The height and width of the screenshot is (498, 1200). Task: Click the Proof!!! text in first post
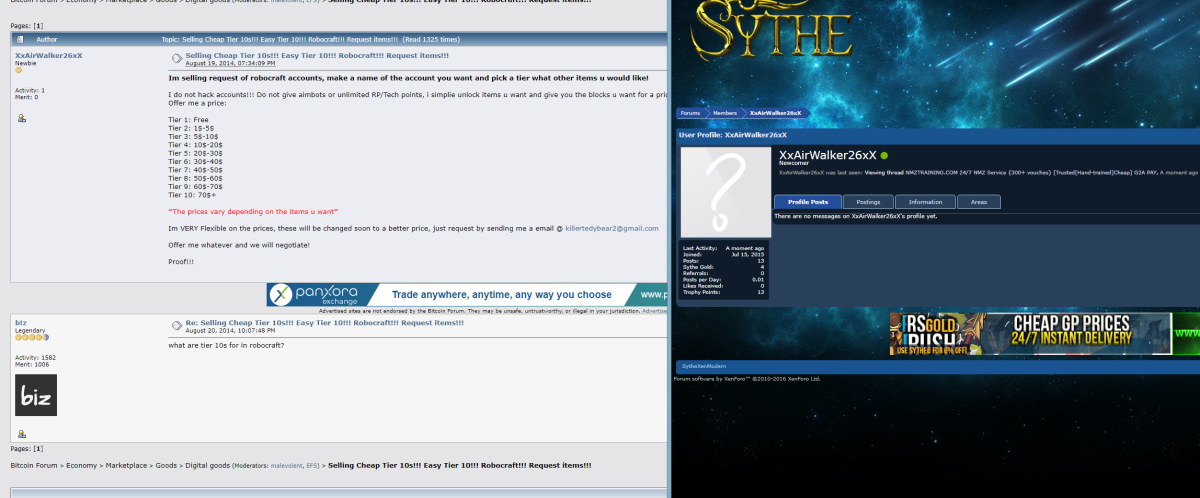[x=181, y=262]
